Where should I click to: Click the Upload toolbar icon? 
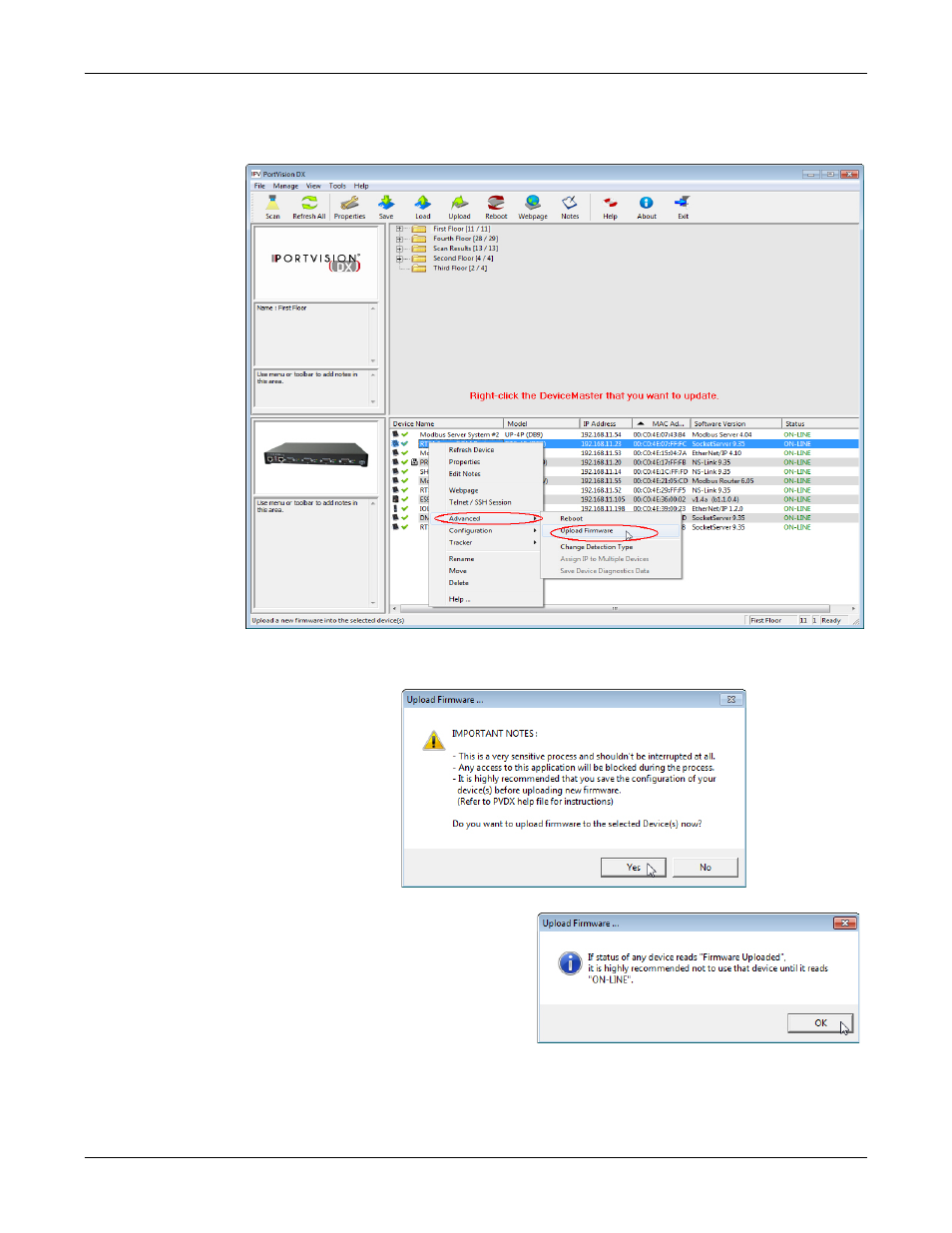(x=459, y=207)
